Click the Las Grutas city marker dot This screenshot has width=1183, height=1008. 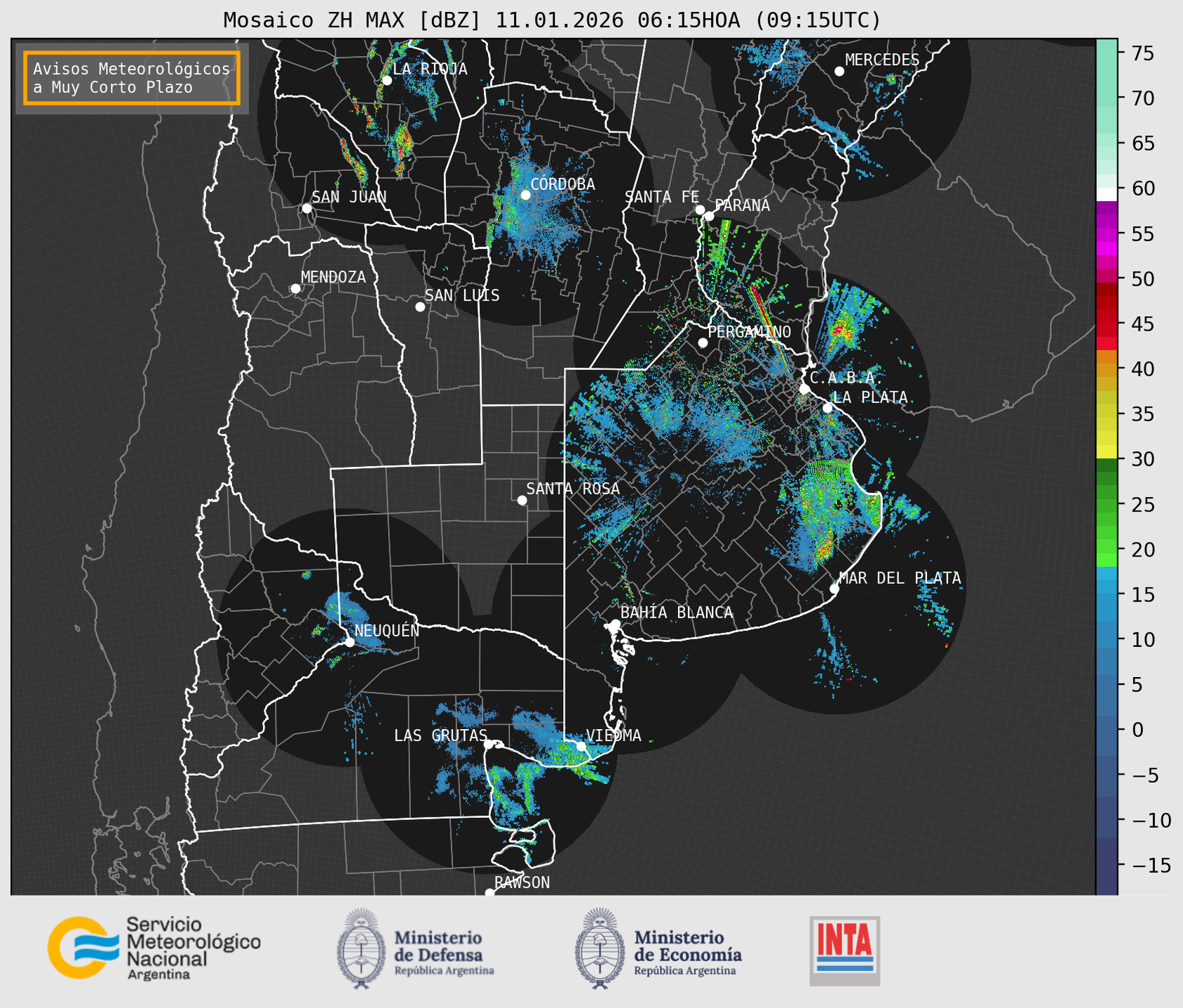[489, 744]
